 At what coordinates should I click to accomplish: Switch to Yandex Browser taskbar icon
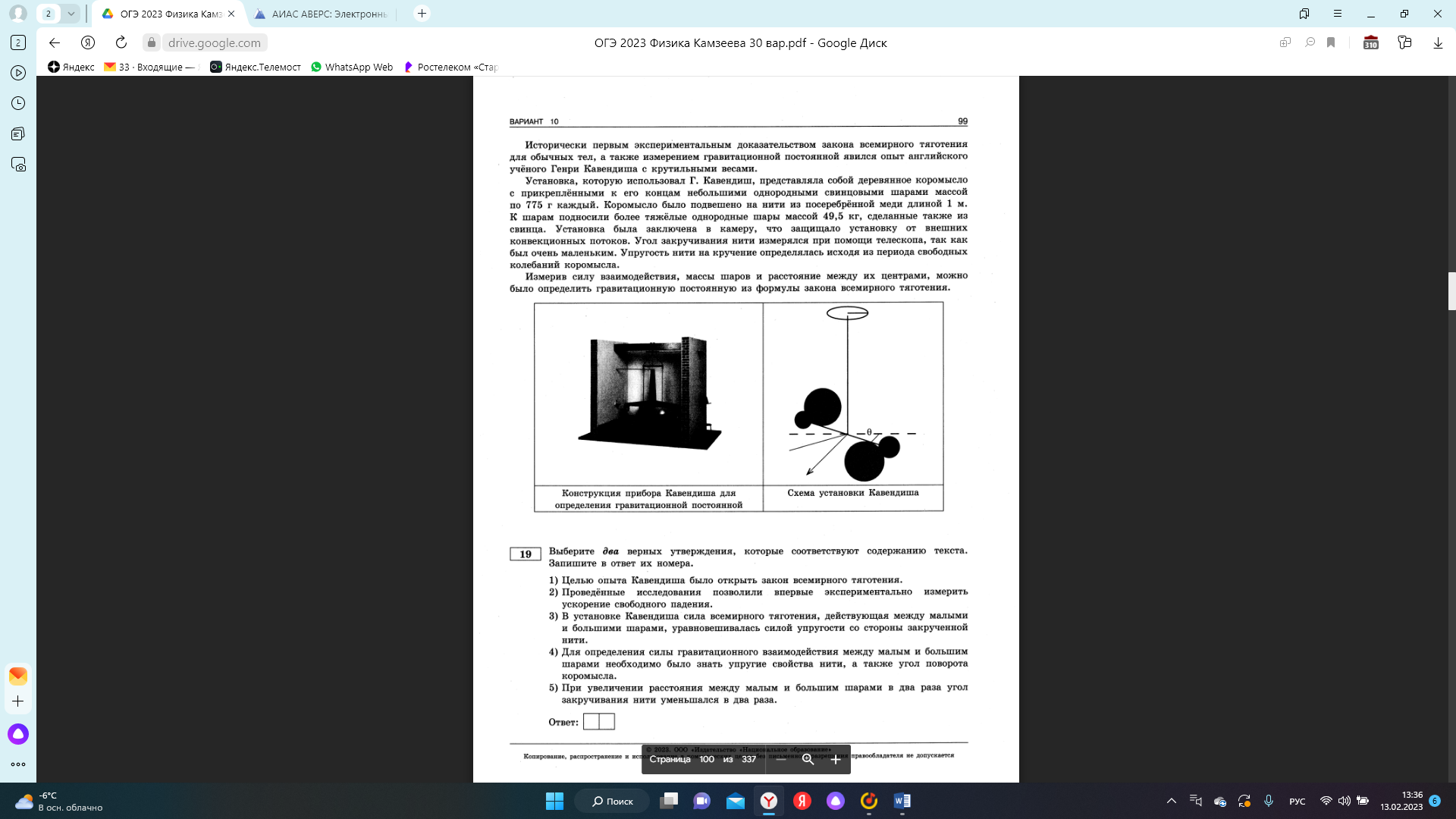[x=769, y=801]
